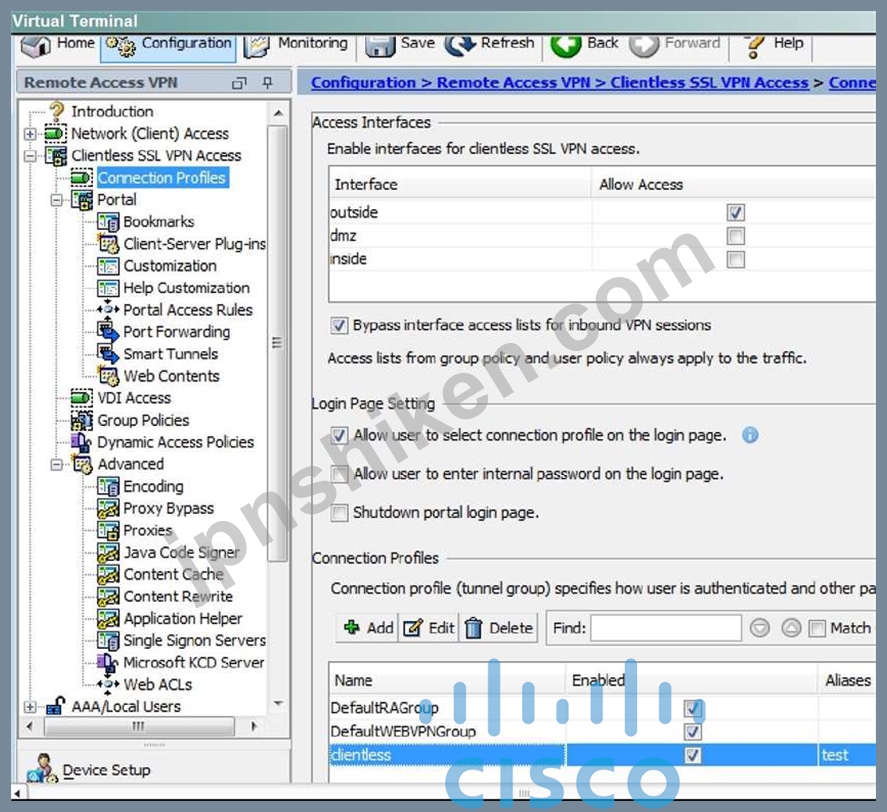Image resolution: width=887 pixels, height=812 pixels.
Task: Expand the Network (Client) Access node
Action: [30, 134]
